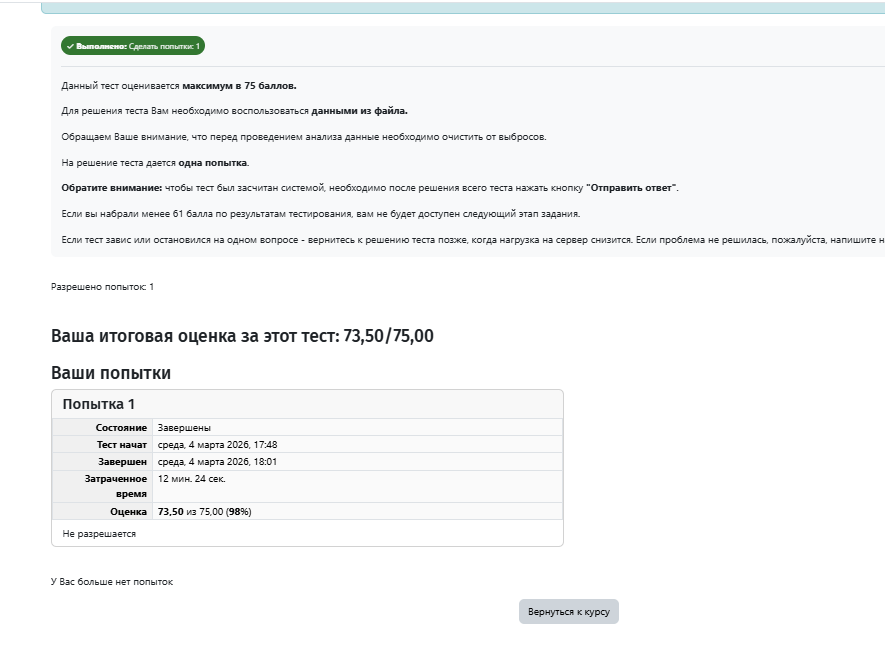
Task: Select the Попытка 1 heading
Action: pyautogui.click(x=98, y=404)
